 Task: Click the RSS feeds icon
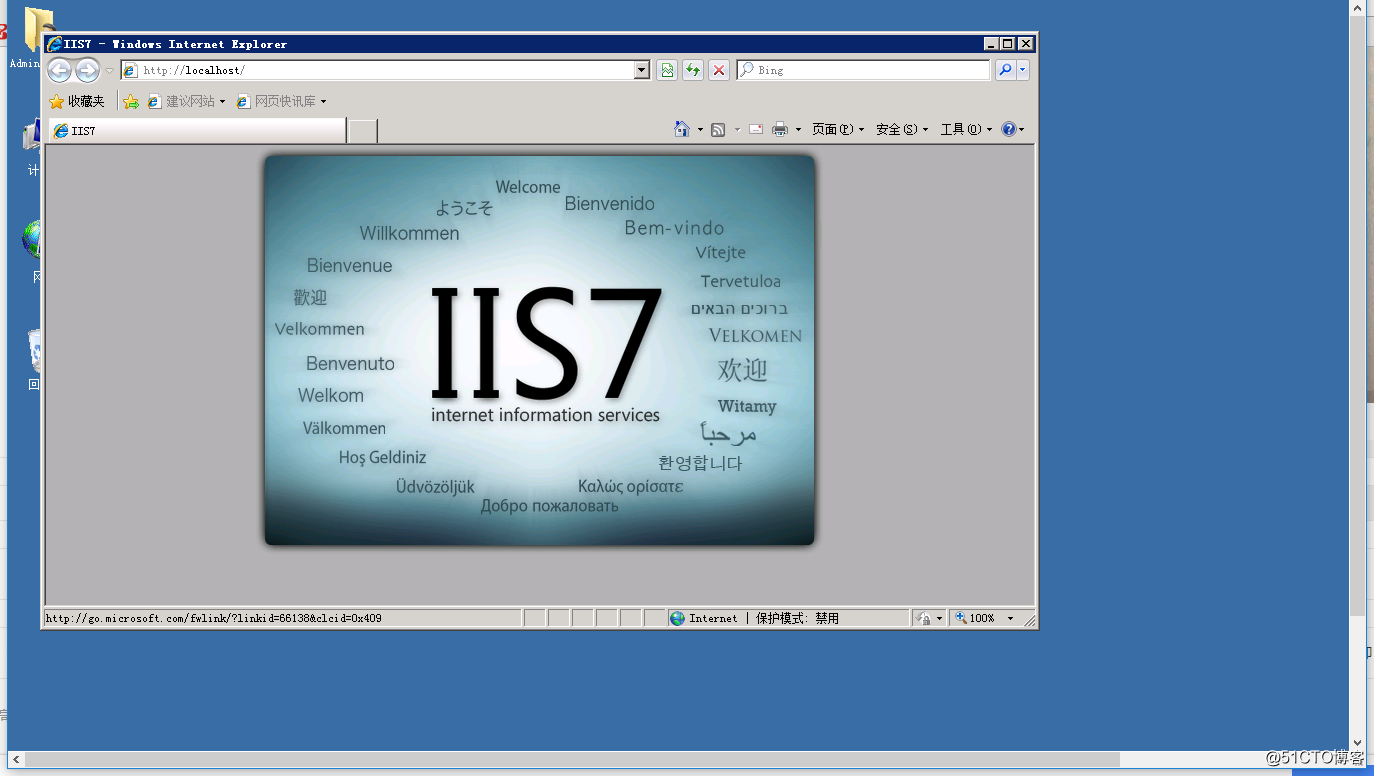pos(718,129)
